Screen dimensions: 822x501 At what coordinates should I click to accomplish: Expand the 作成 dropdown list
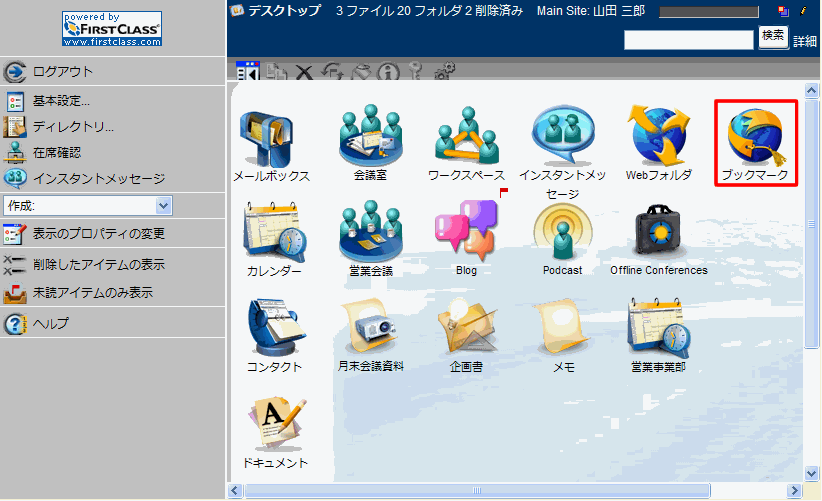pos(165,205)
